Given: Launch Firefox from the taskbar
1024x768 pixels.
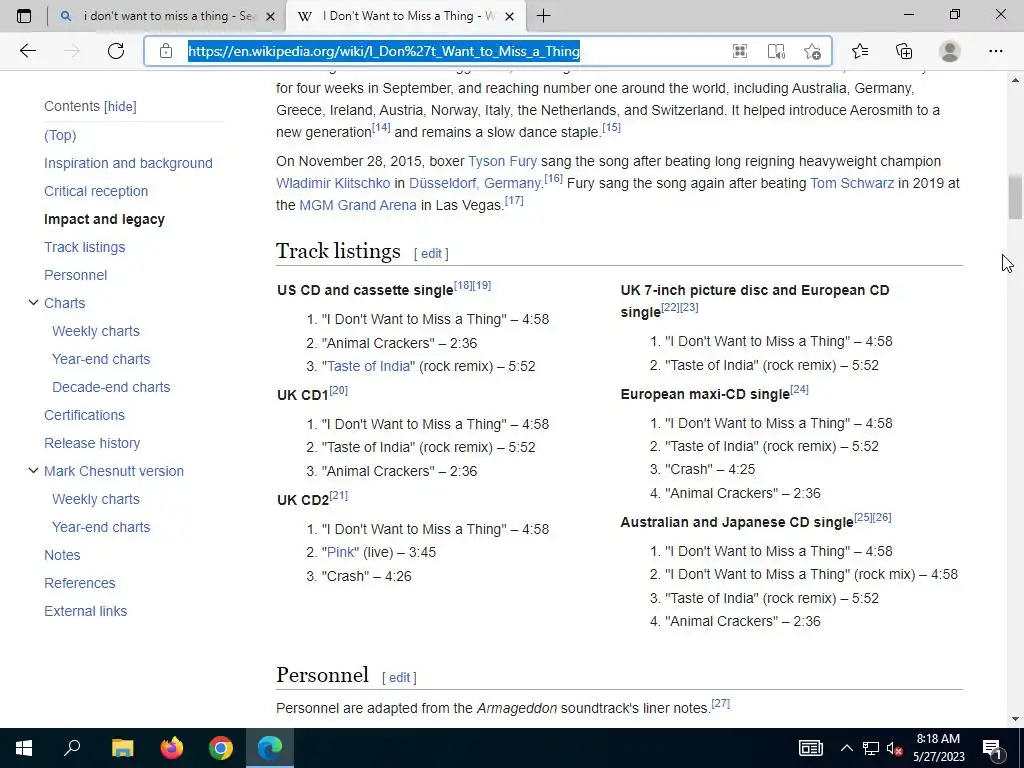Looking at the screenshot, I should pos(172,748).
